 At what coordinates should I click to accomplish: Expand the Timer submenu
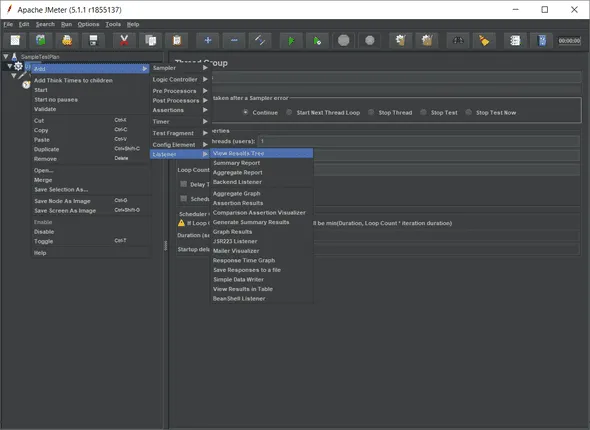pos(180,122)
